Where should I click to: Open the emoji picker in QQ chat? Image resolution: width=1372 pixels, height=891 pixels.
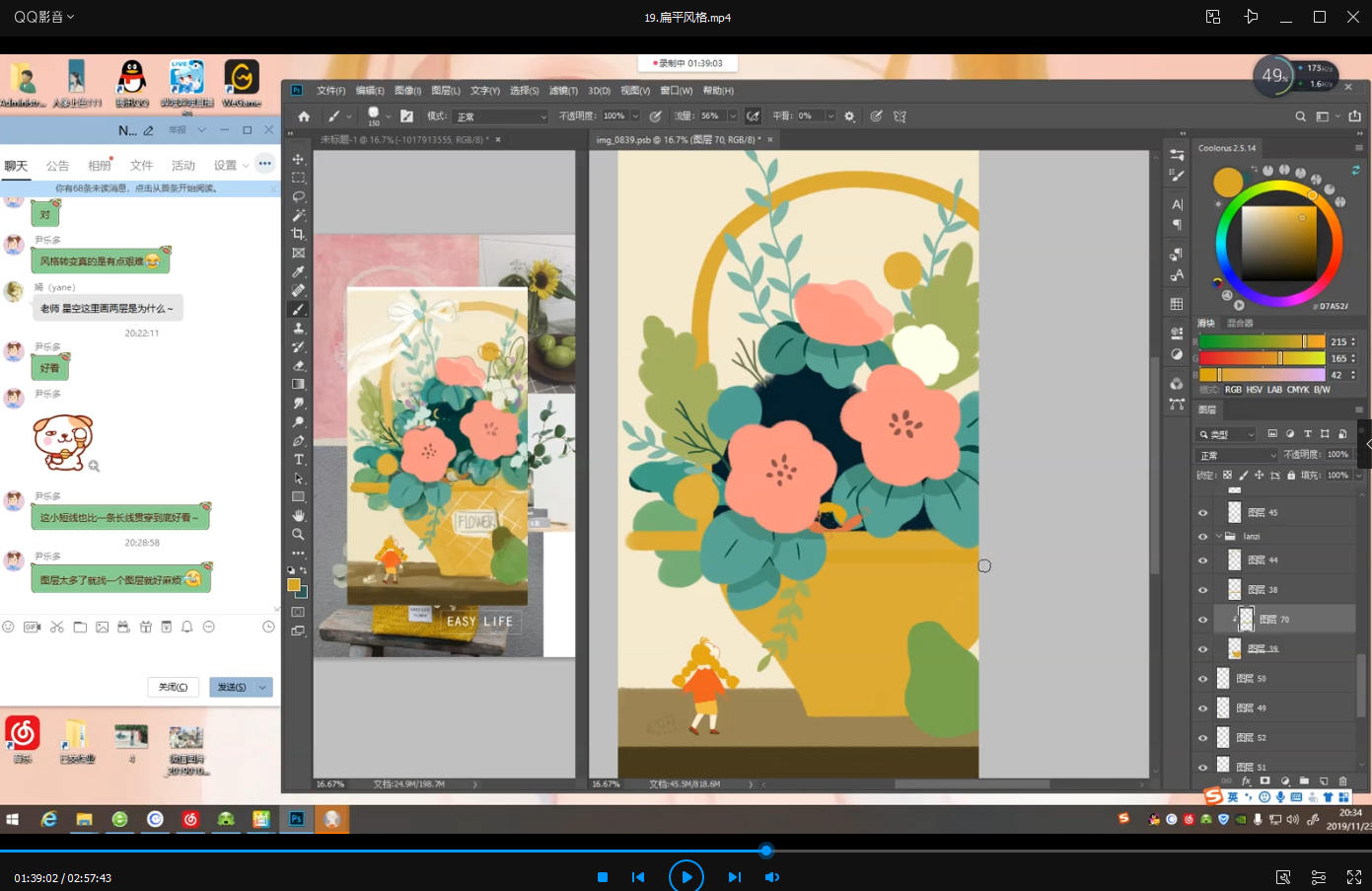coord(9,627)
